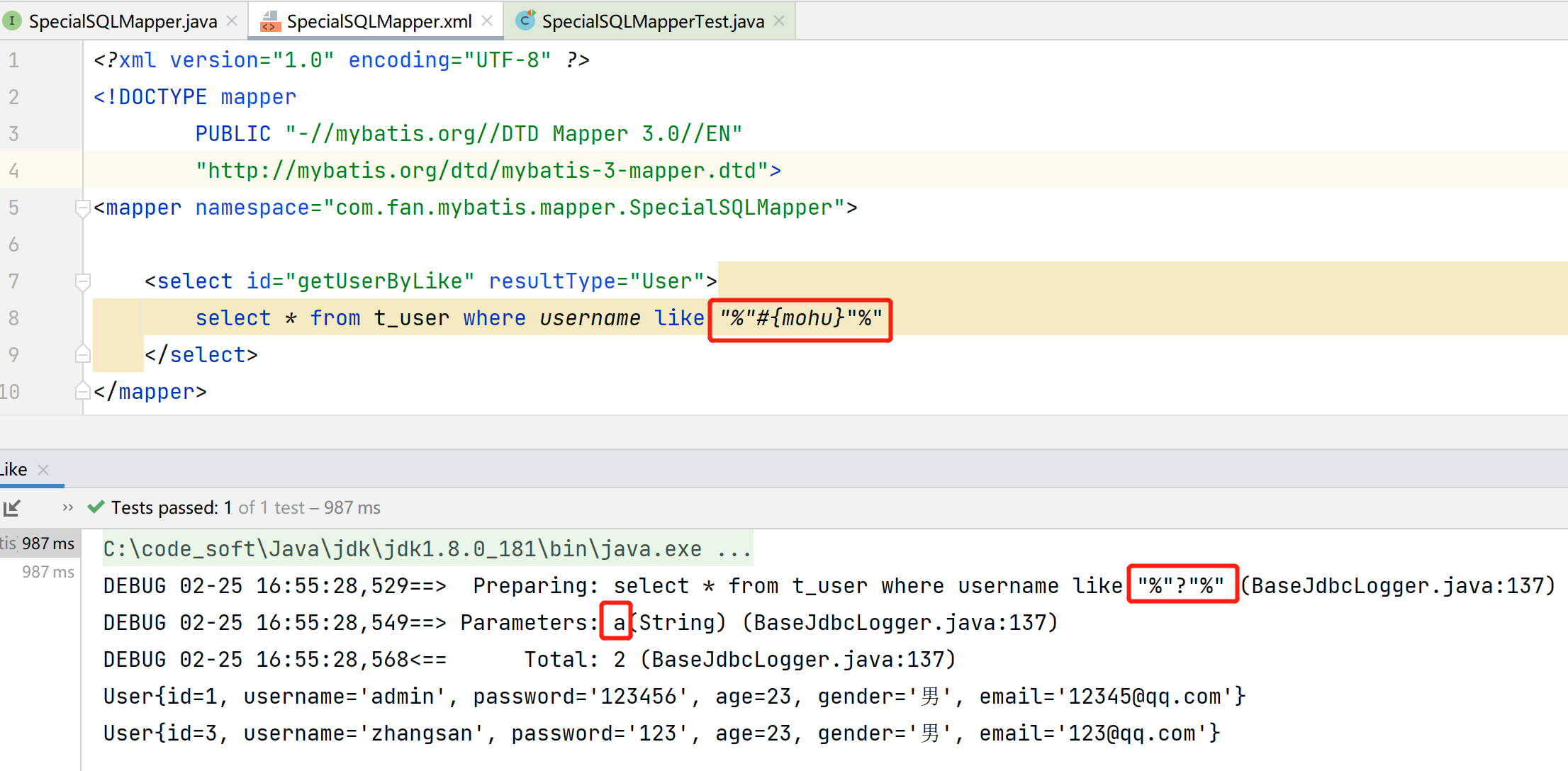The image size is (1568, 771).
Task: Close the Like run tab
Action: pos(43,470)
